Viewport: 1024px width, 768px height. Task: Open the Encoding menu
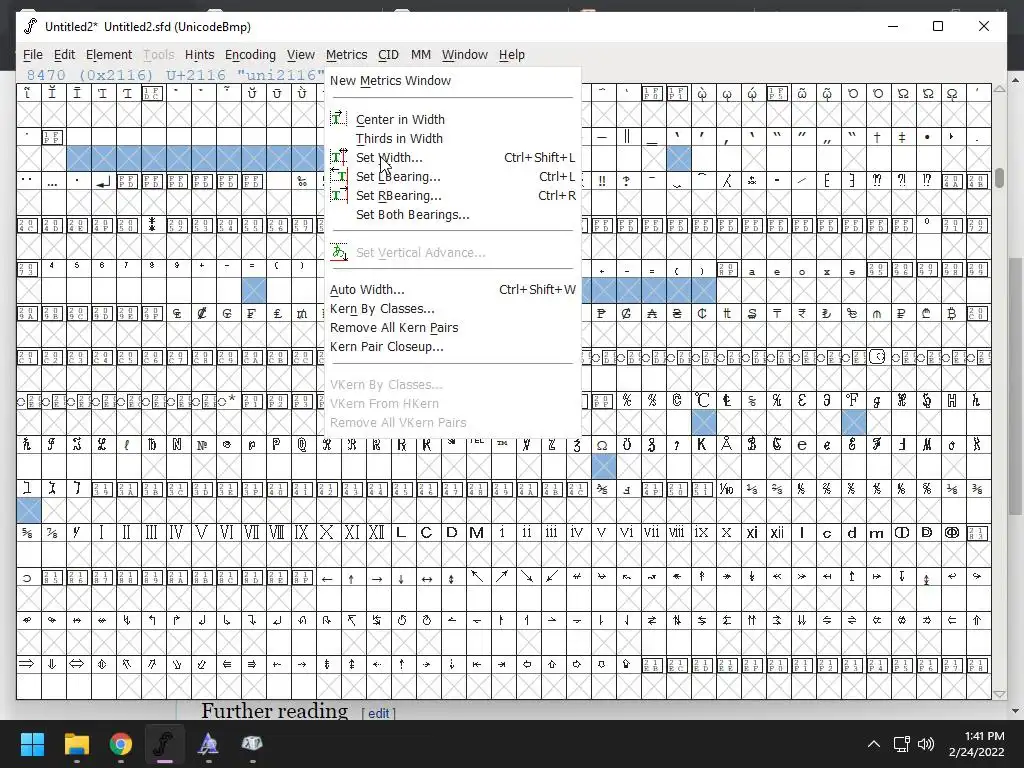(250, 55)
